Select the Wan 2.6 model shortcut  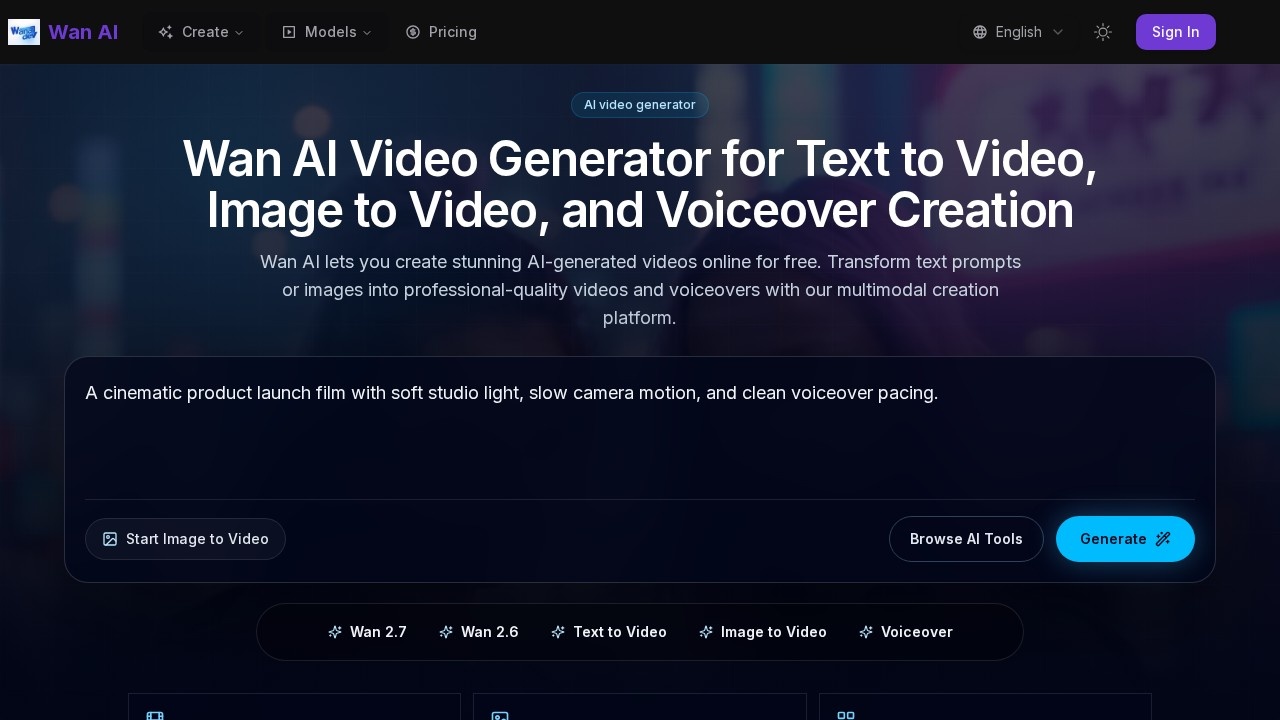479,632
